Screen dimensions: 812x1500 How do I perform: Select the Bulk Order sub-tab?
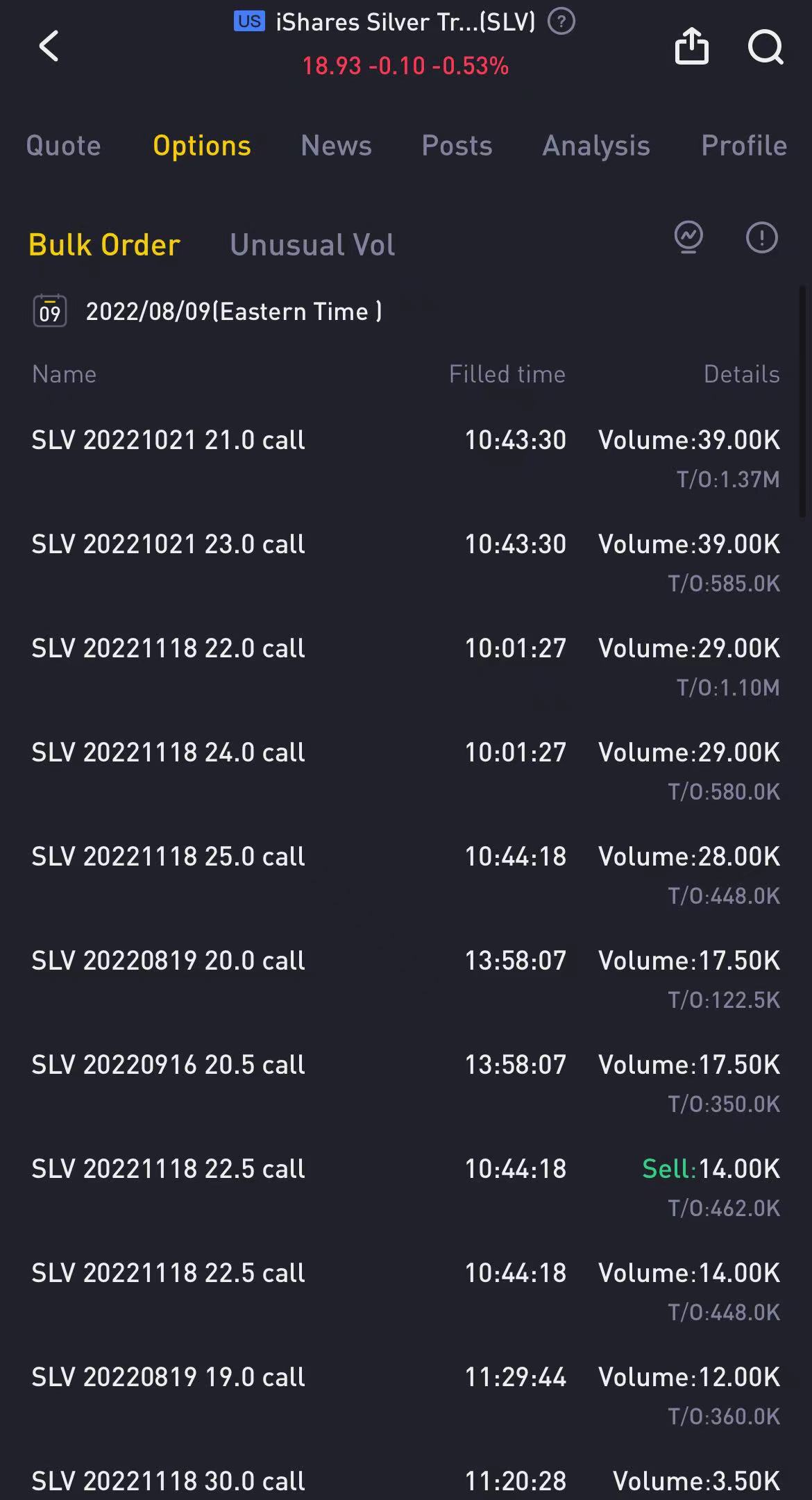104,244
